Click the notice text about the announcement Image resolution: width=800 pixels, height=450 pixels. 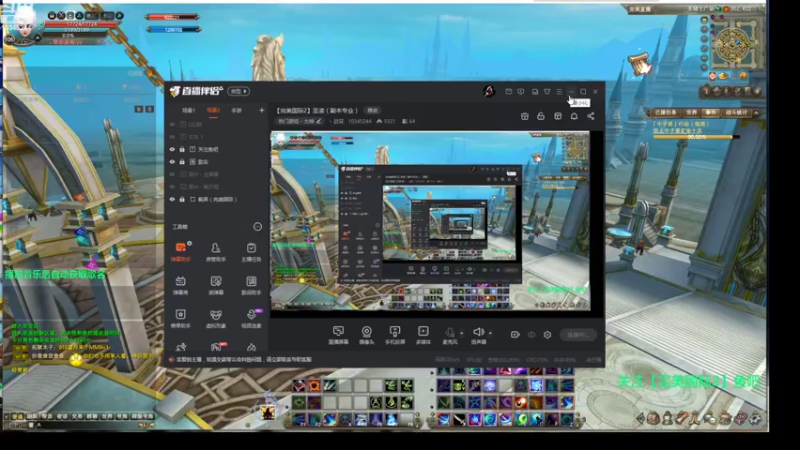coord(244,360)
